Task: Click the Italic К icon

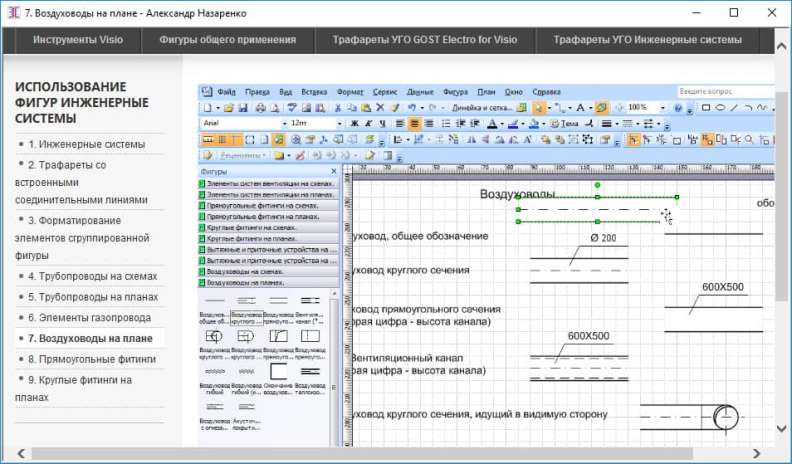Action: point(369,123)
